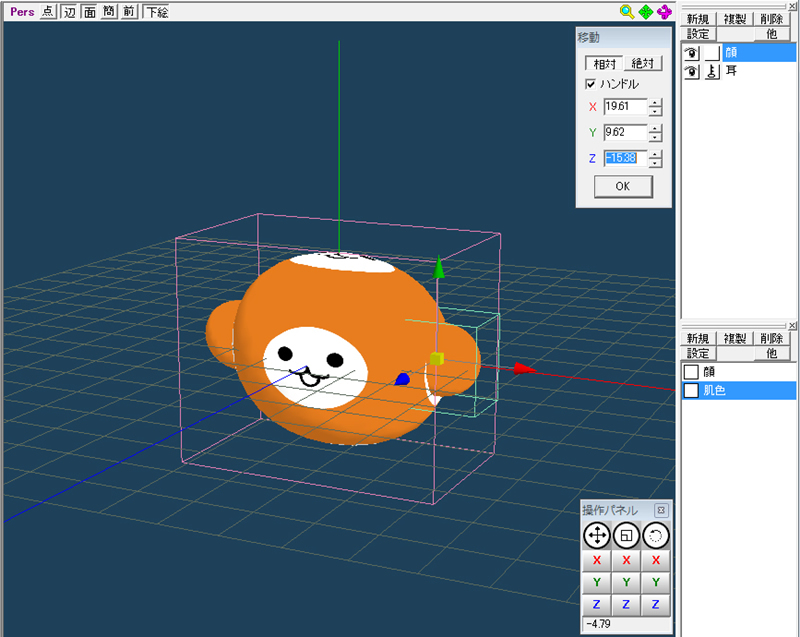
Task: Decrease Y value with down stepper
Action: point(655,137)
